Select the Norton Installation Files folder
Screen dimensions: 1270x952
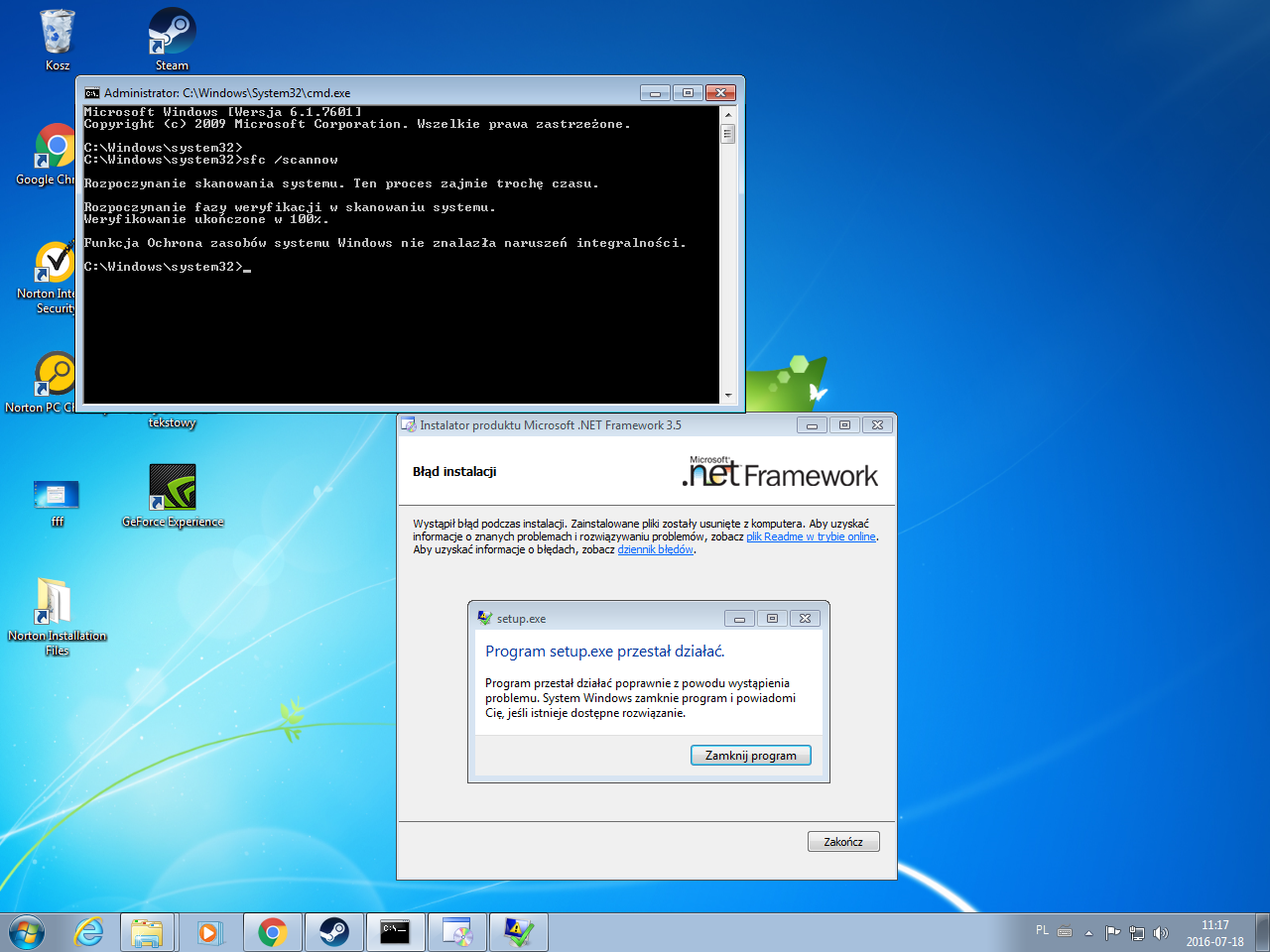[x=57, y=617]
